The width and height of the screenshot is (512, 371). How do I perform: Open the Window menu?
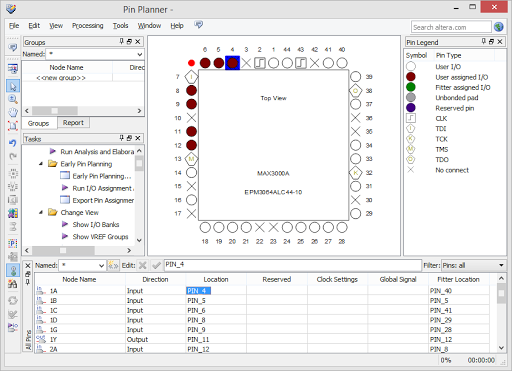(x=149, y=26)
